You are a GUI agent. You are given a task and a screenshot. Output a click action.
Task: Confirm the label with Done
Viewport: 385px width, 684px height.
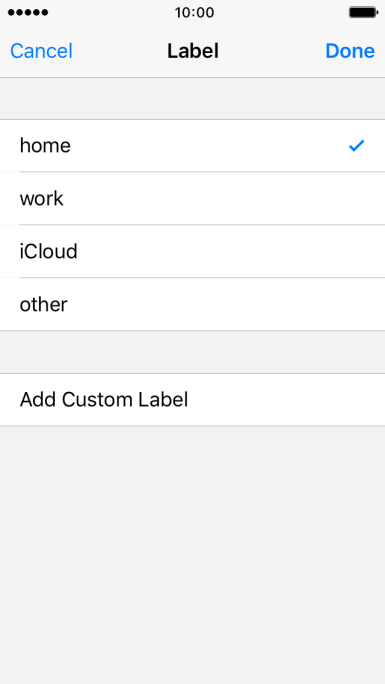tap(350, 51)
